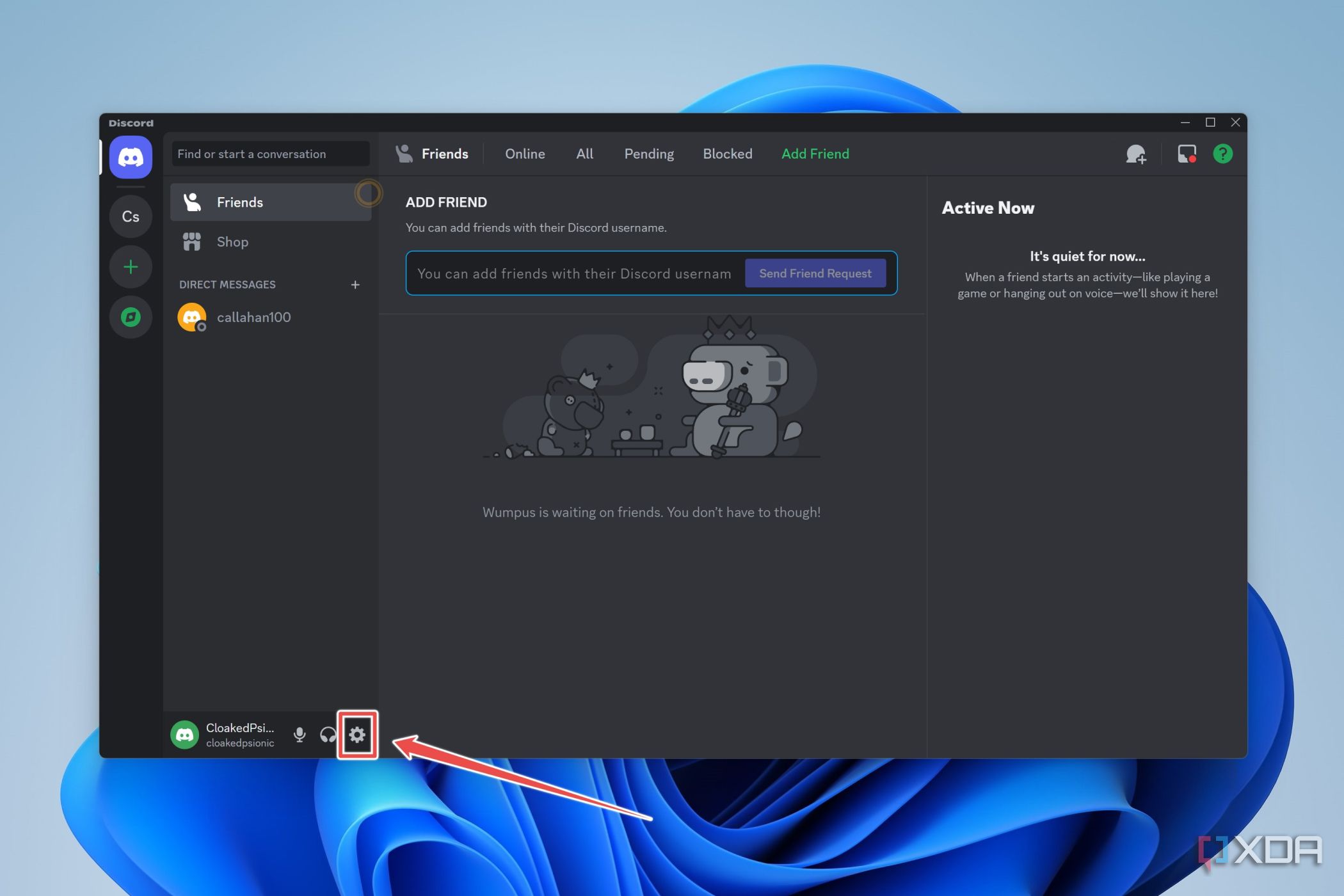Select the Add Friend button
Viewport: 1344px width, 896px height.
(815, 154)
